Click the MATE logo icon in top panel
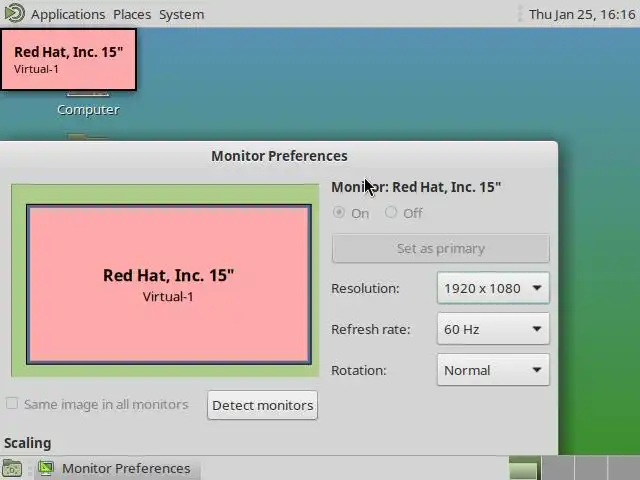 (x=14, y=13)
